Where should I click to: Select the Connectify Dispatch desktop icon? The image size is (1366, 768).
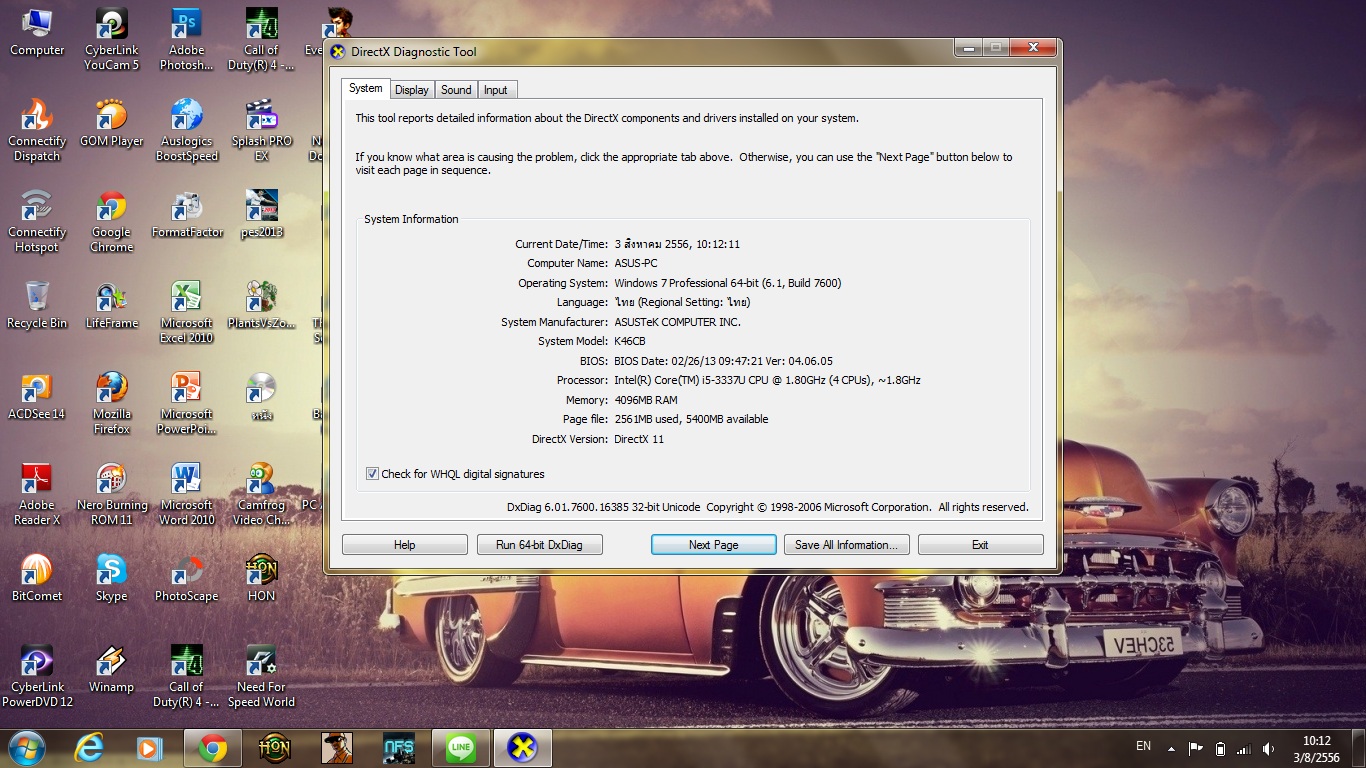[37, 131]
